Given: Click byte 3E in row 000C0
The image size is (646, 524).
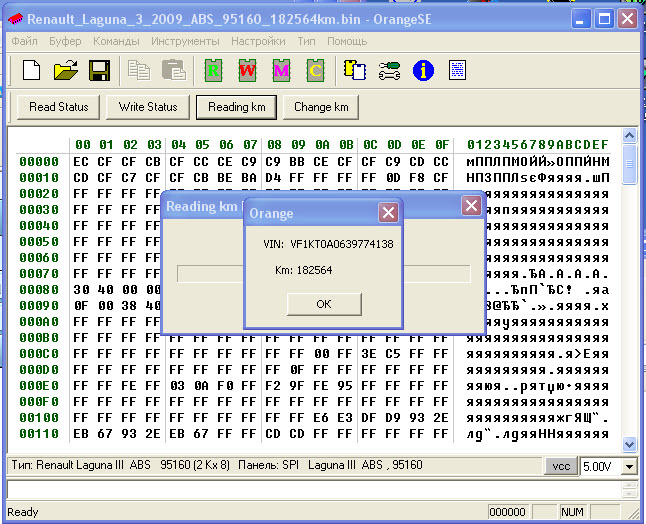Looking at the screenshot, I should tap(369, 354).
